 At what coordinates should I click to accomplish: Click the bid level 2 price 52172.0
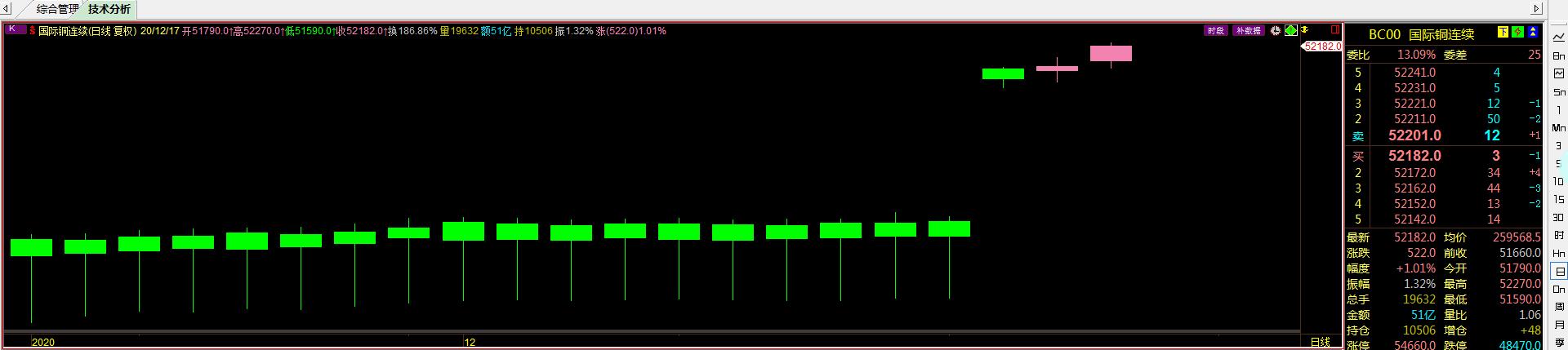coord(1414,173)
